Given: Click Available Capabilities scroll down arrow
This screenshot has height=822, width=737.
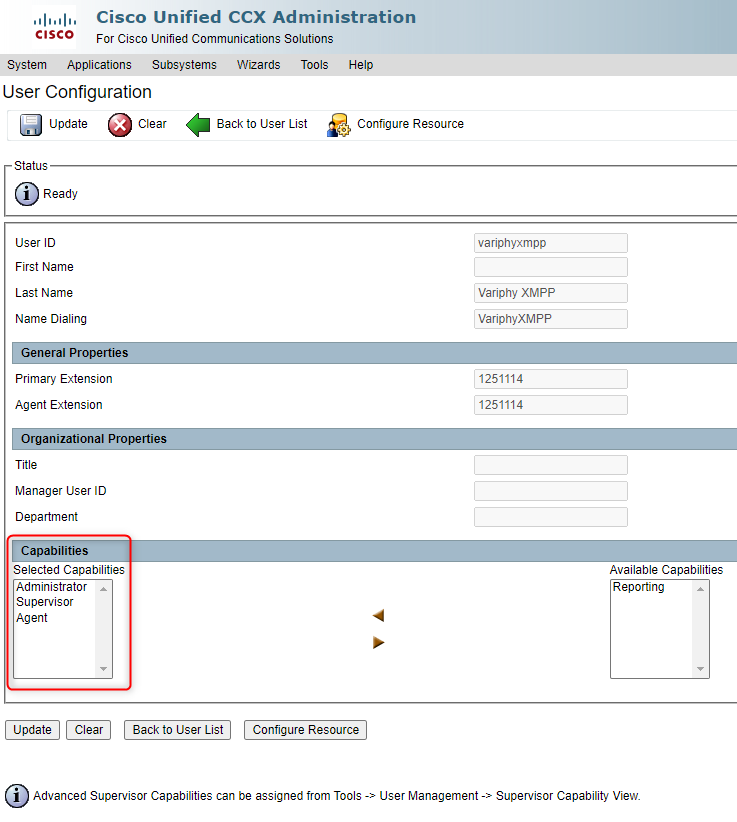Looking at the screenshot, I should click(x=700, y=668).
